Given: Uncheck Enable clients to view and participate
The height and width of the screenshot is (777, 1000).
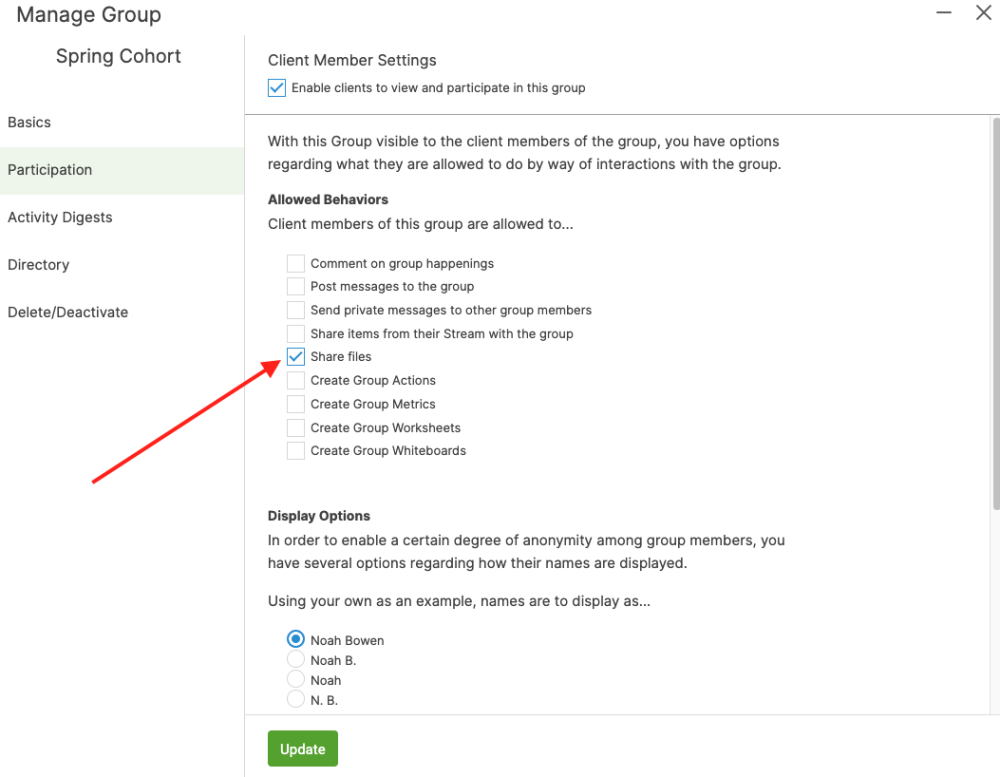Looking at the screenshot, I should tap(277, 88).
